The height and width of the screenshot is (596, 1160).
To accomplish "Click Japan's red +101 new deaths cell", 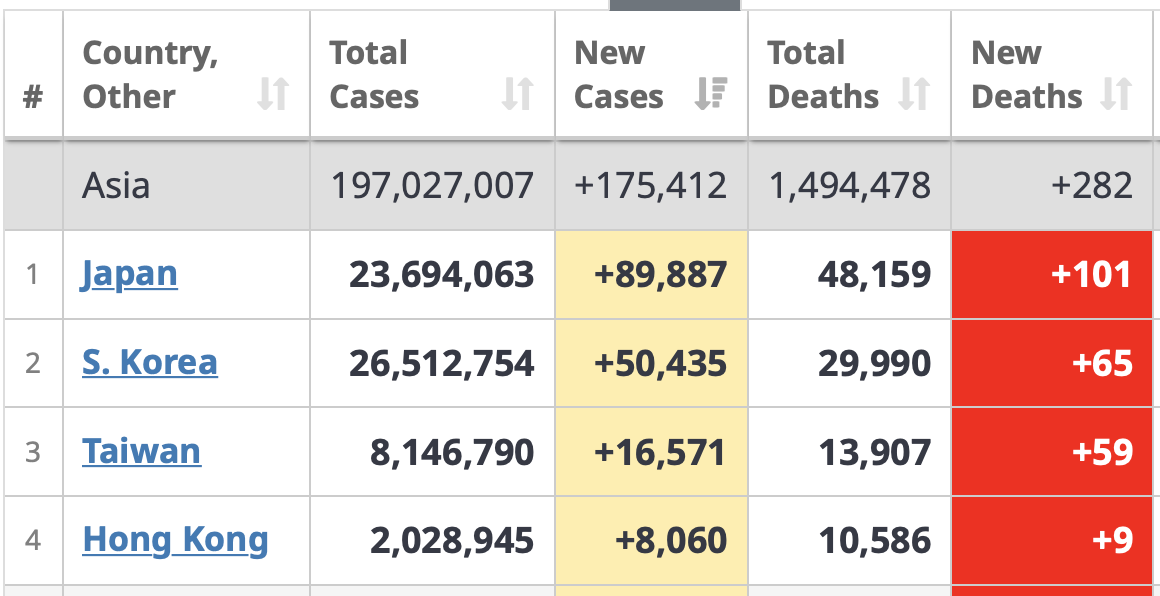I will click(x=1052, y=274).
